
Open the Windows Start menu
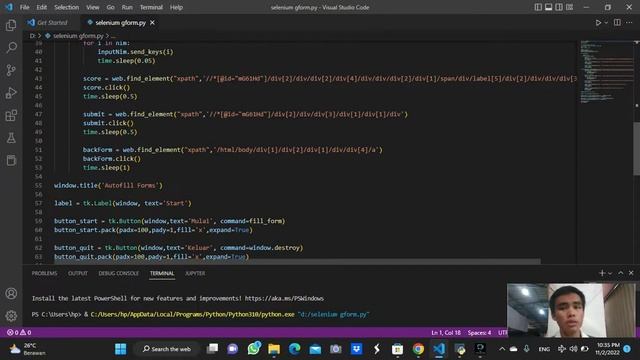point(120,349)
